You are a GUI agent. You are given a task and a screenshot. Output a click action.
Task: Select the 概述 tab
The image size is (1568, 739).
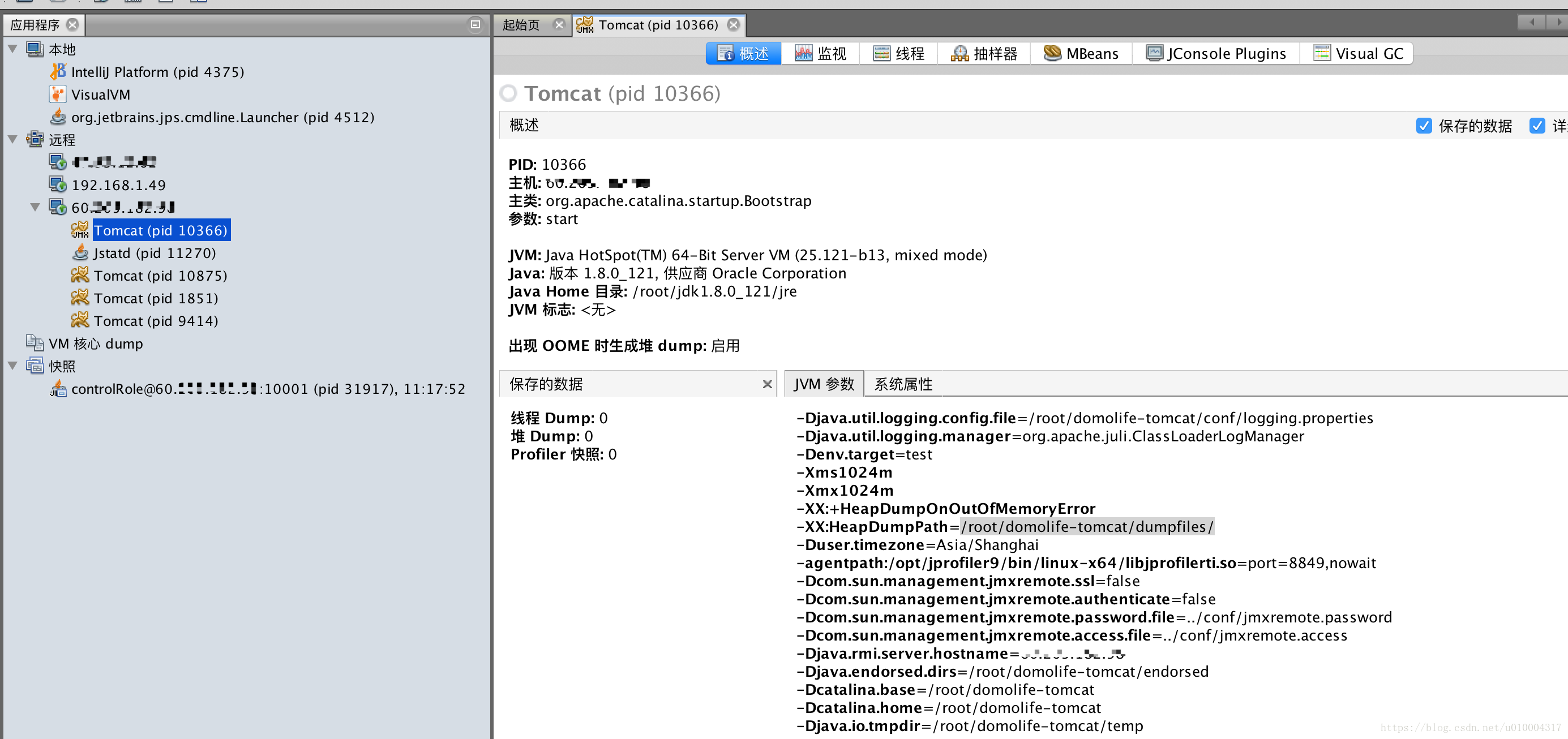pos(743,54)
